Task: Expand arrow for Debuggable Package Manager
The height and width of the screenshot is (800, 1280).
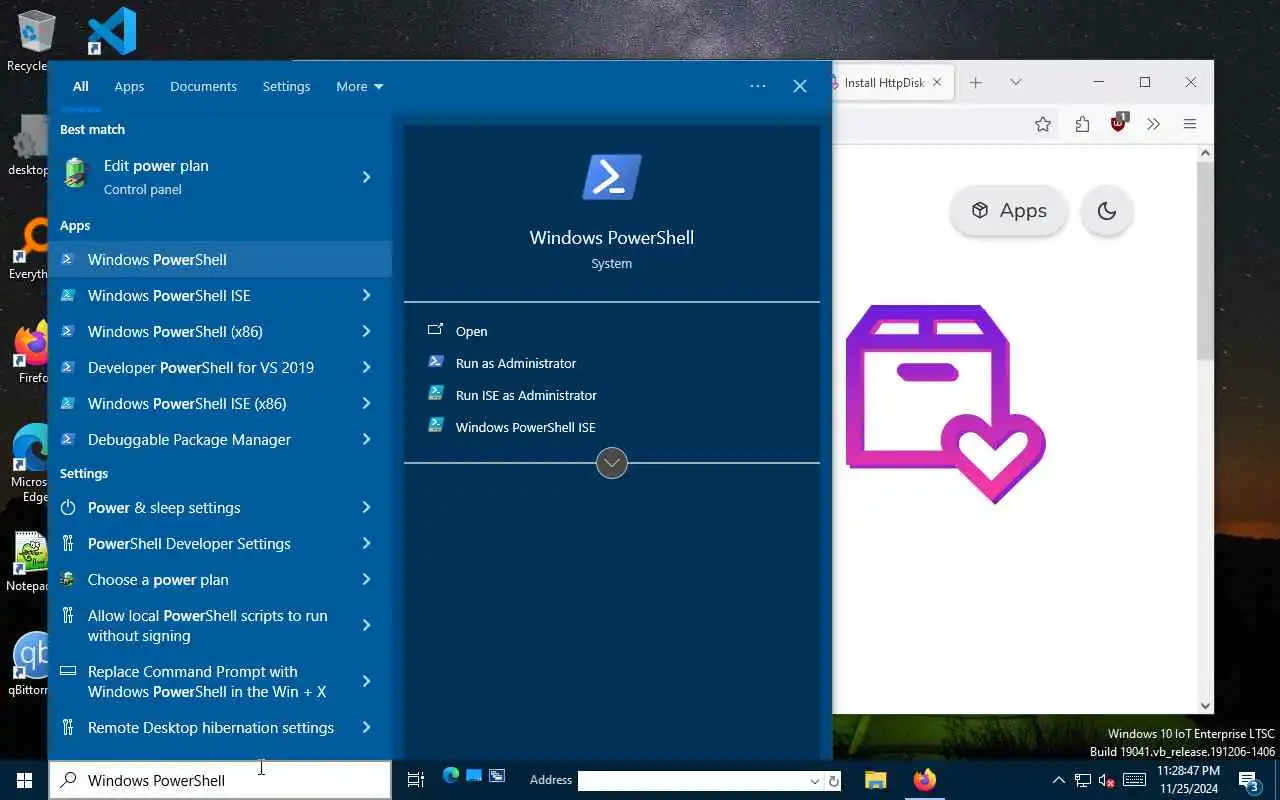Action: (366, 439)
